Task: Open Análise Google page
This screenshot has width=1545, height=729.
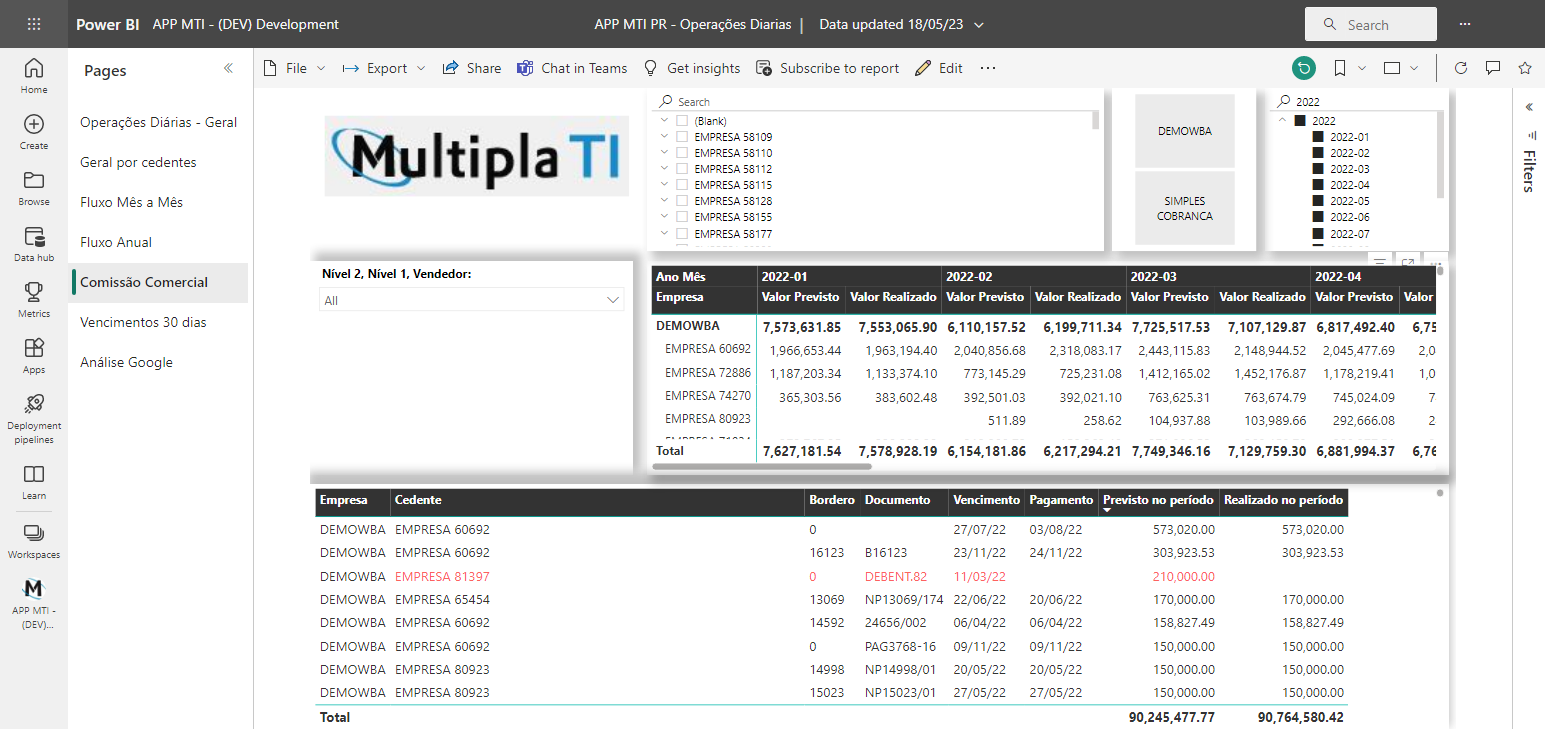Action: point(159,362)
